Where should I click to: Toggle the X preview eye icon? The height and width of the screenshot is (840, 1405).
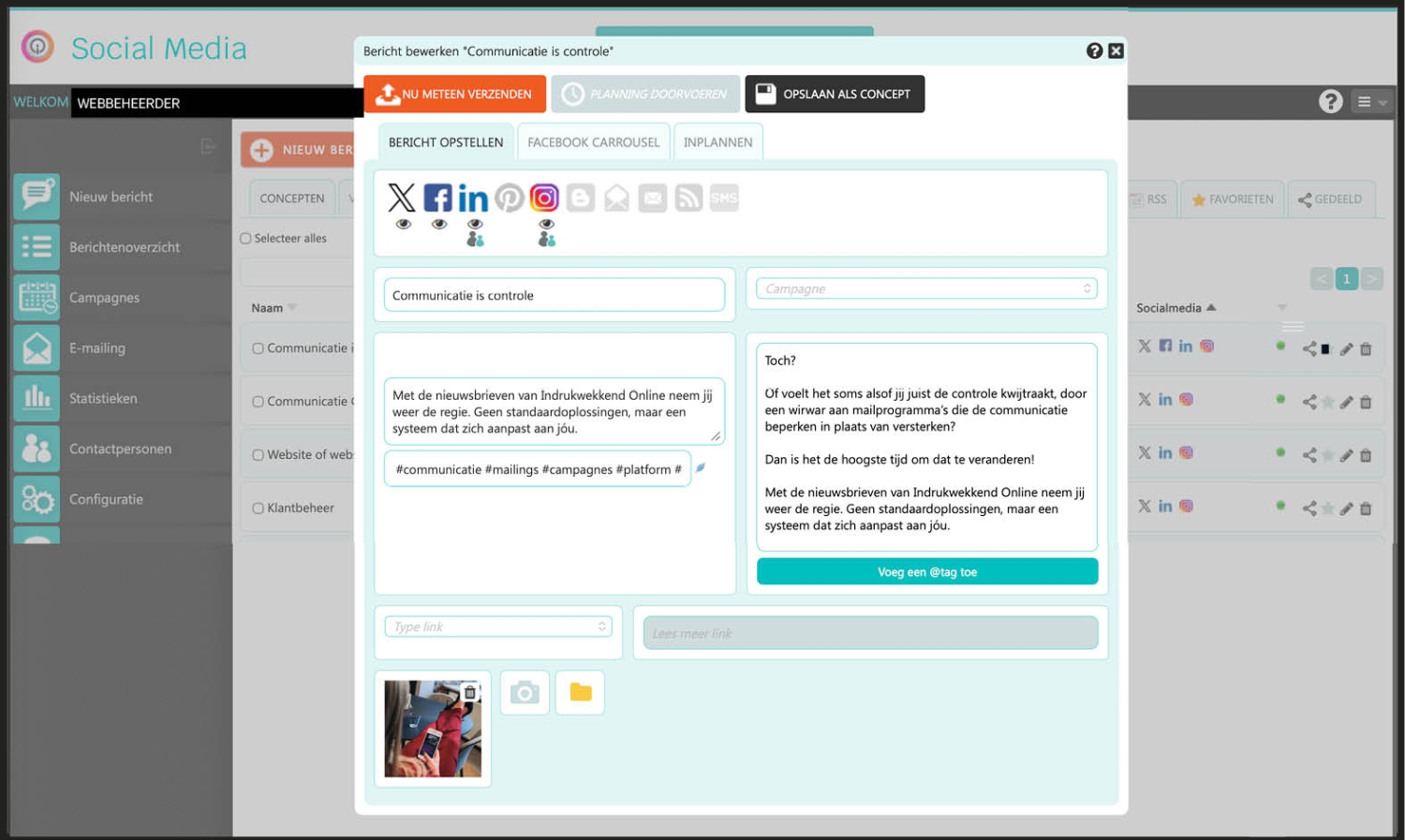point(404,224)
